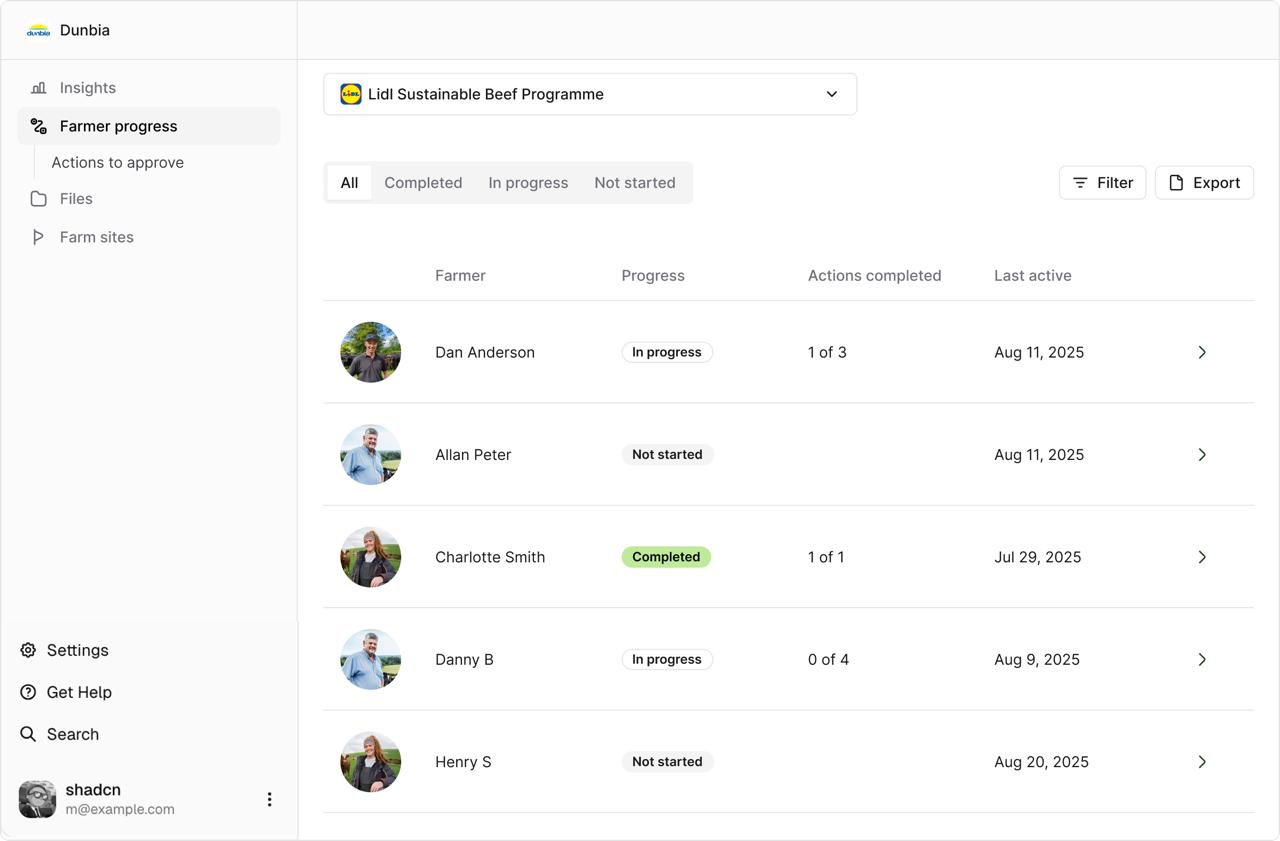Switch to the Completed filter tab

click(423, 182)
